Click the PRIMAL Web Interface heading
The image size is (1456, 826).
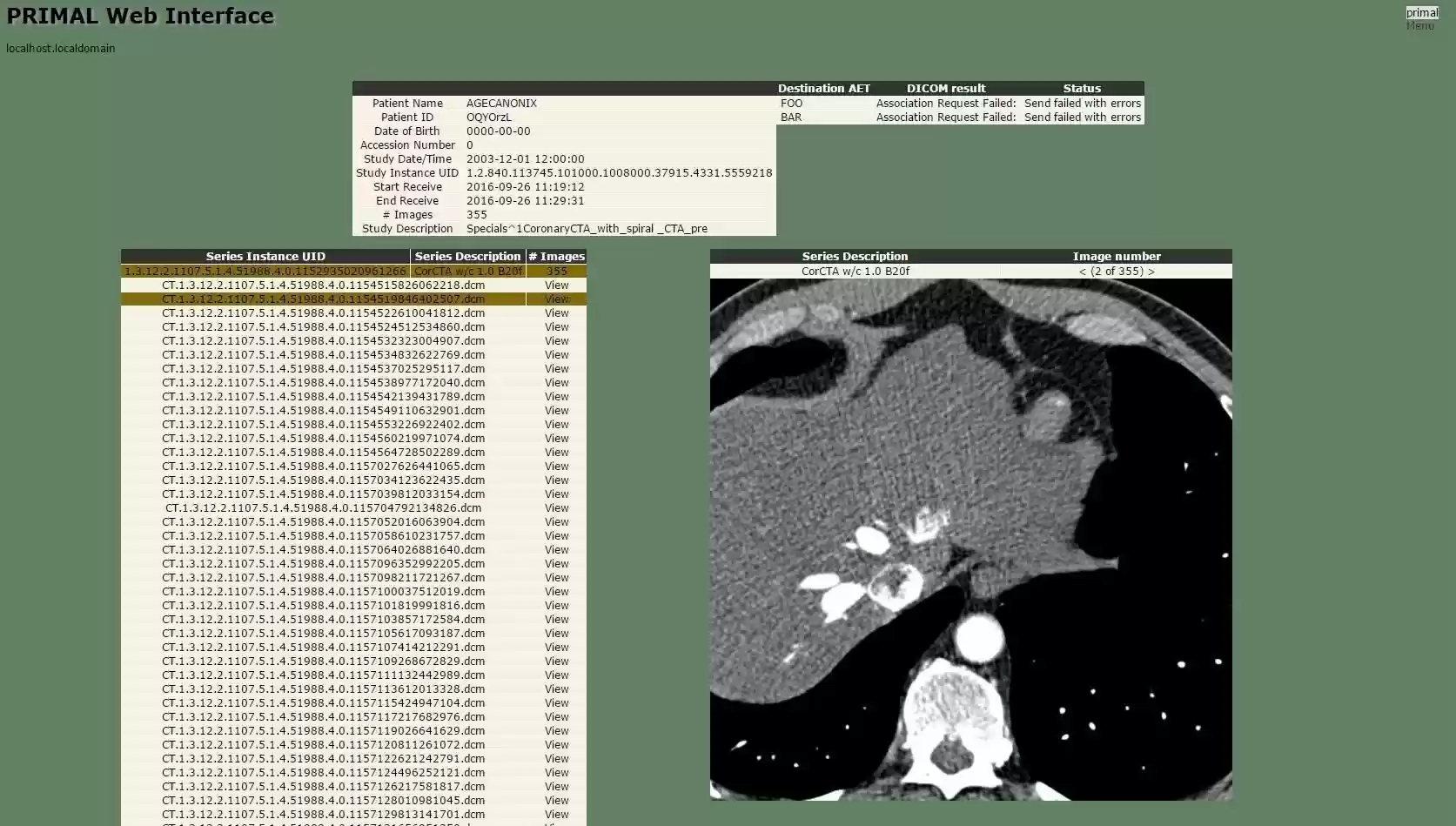pos(139,15)
